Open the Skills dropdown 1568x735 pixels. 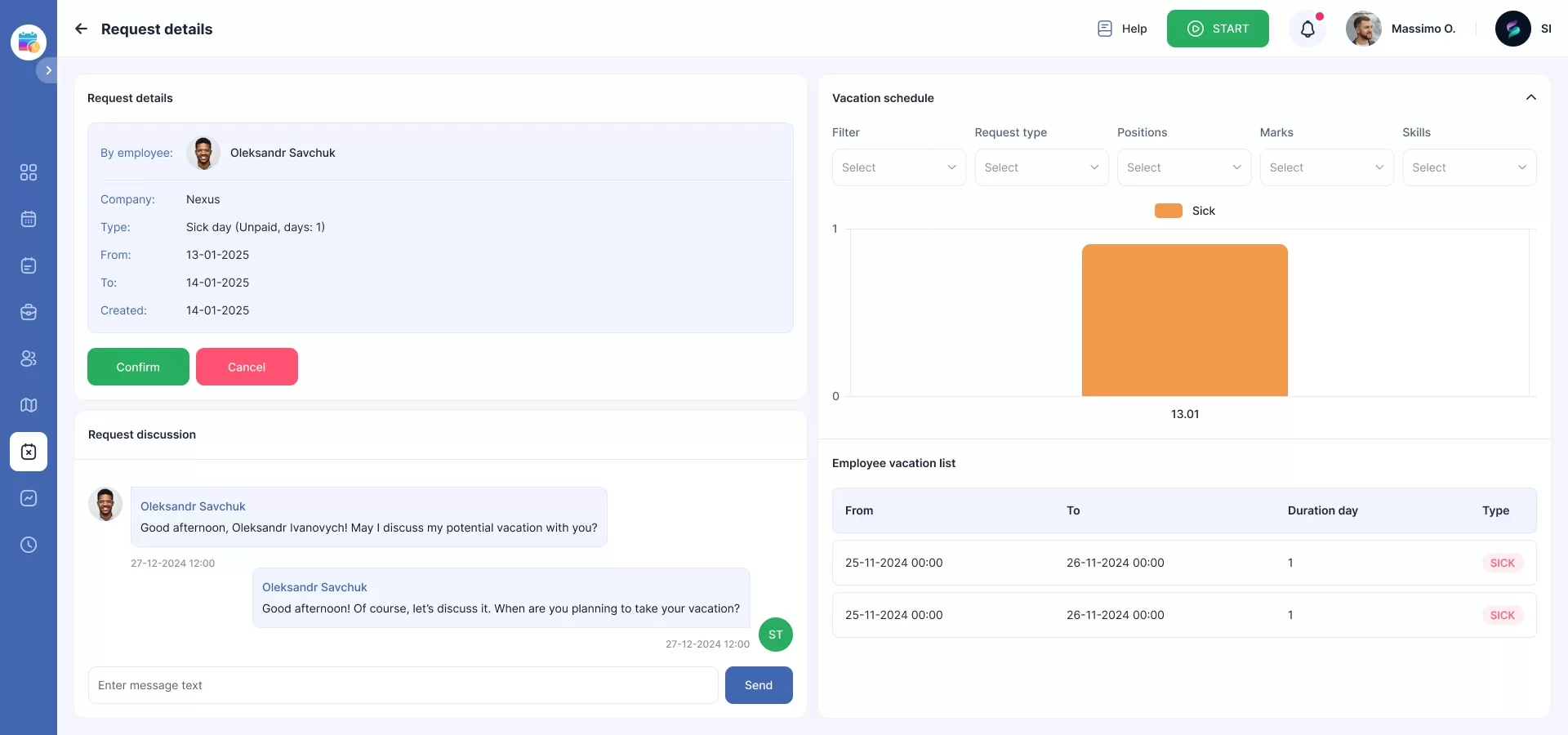(x=1468, y=167)
